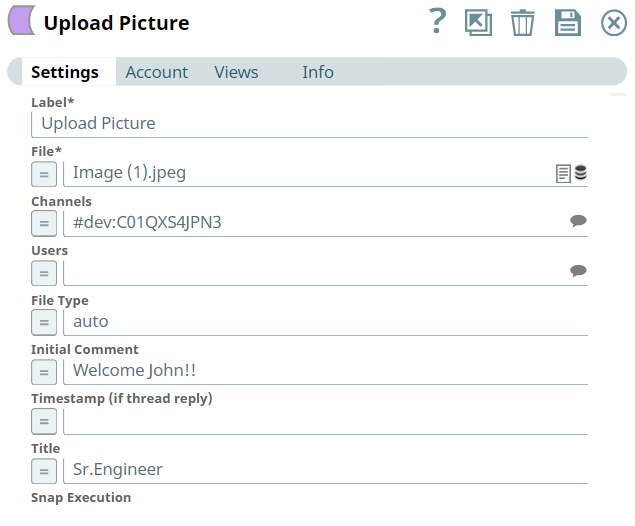This screenshot has height=526, width=635.
Task: Switch to the Views tab
Action: pos(236,72)
